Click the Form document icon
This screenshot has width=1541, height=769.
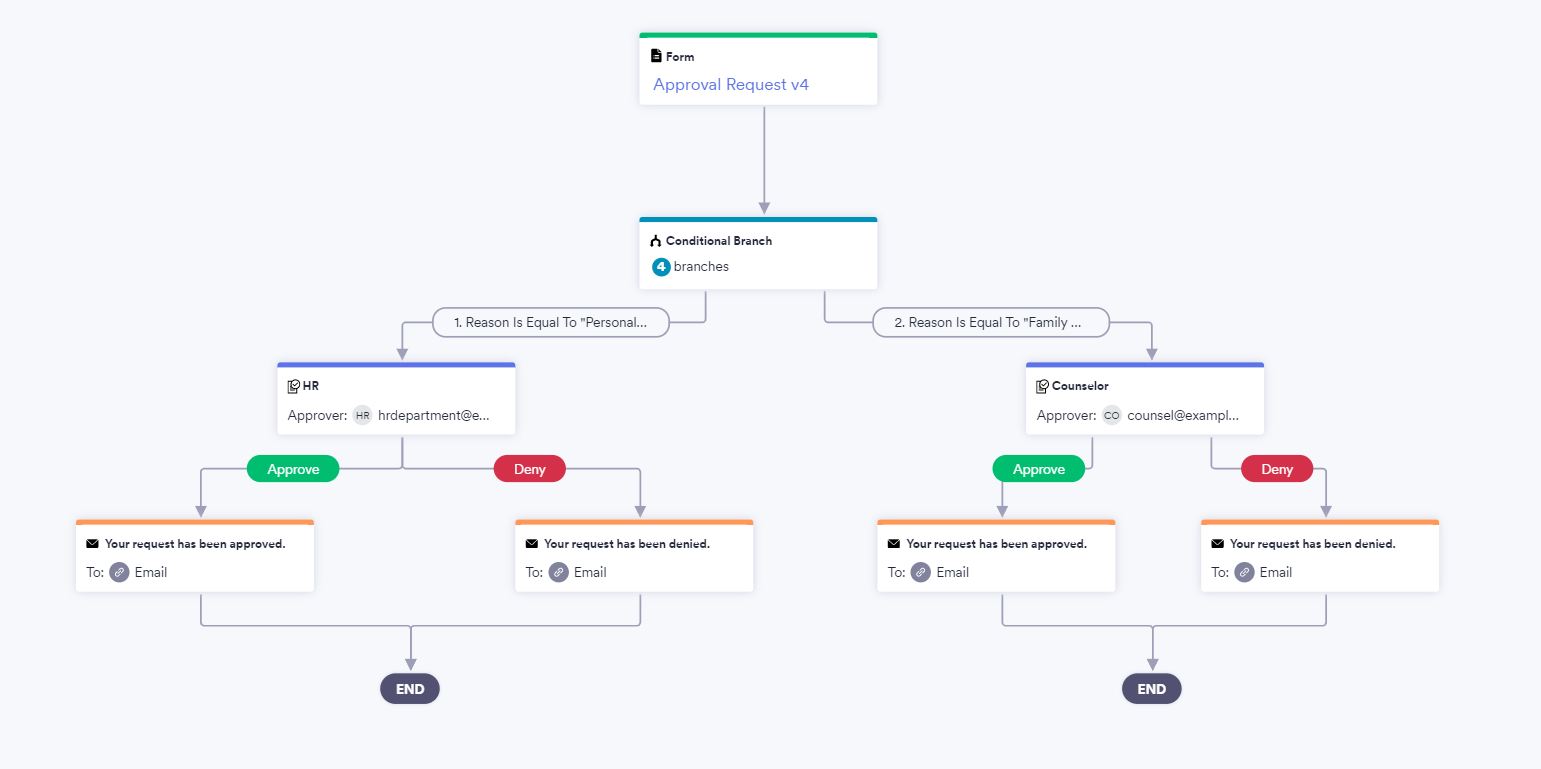tap(656, 57)
